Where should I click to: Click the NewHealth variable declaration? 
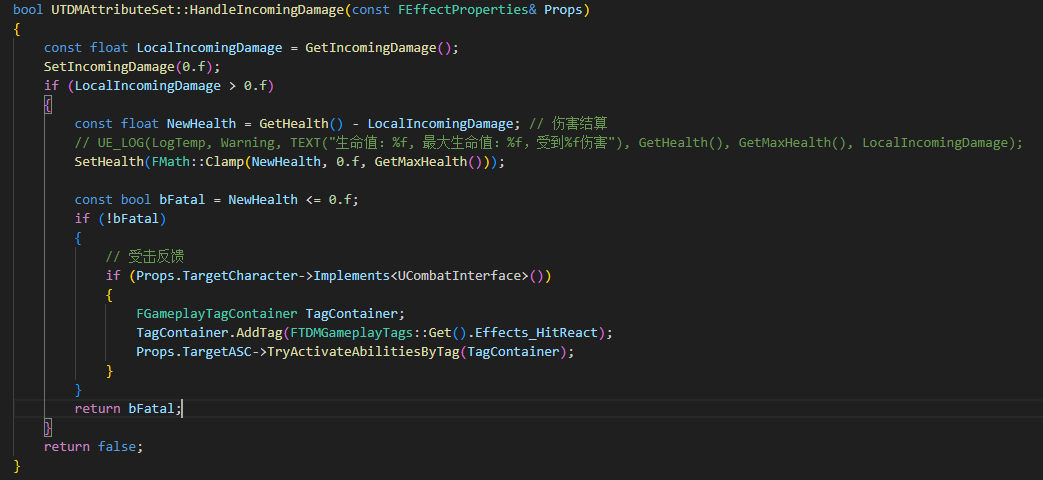(x=201, y=124)
